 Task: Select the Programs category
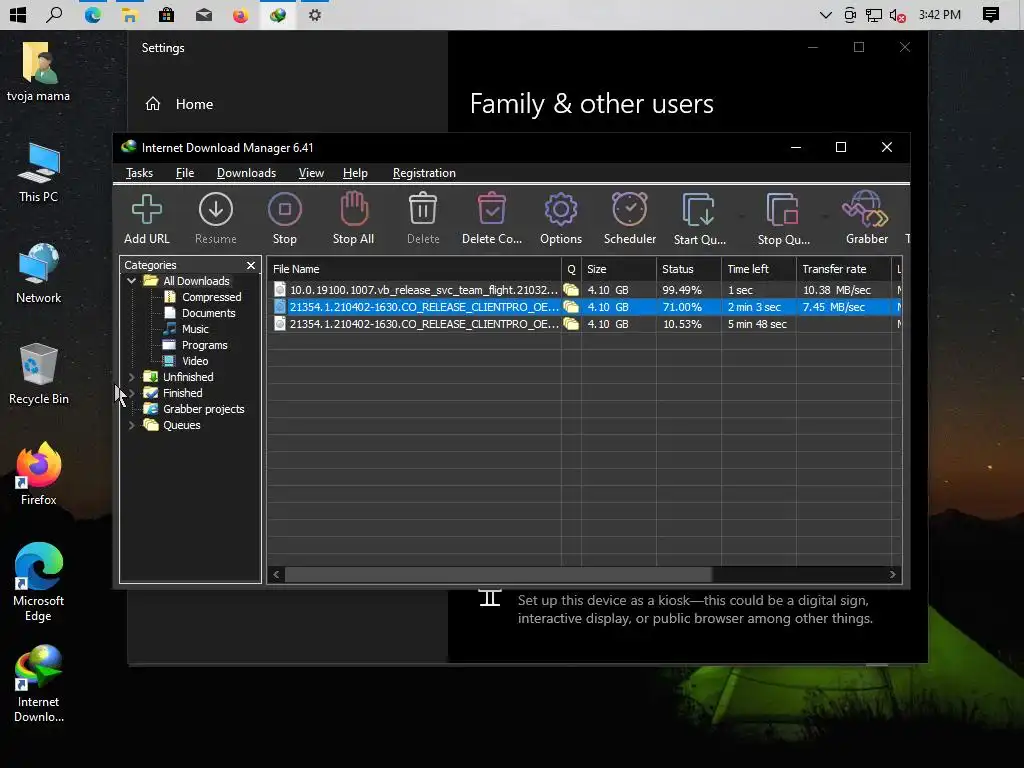[204, 345]
